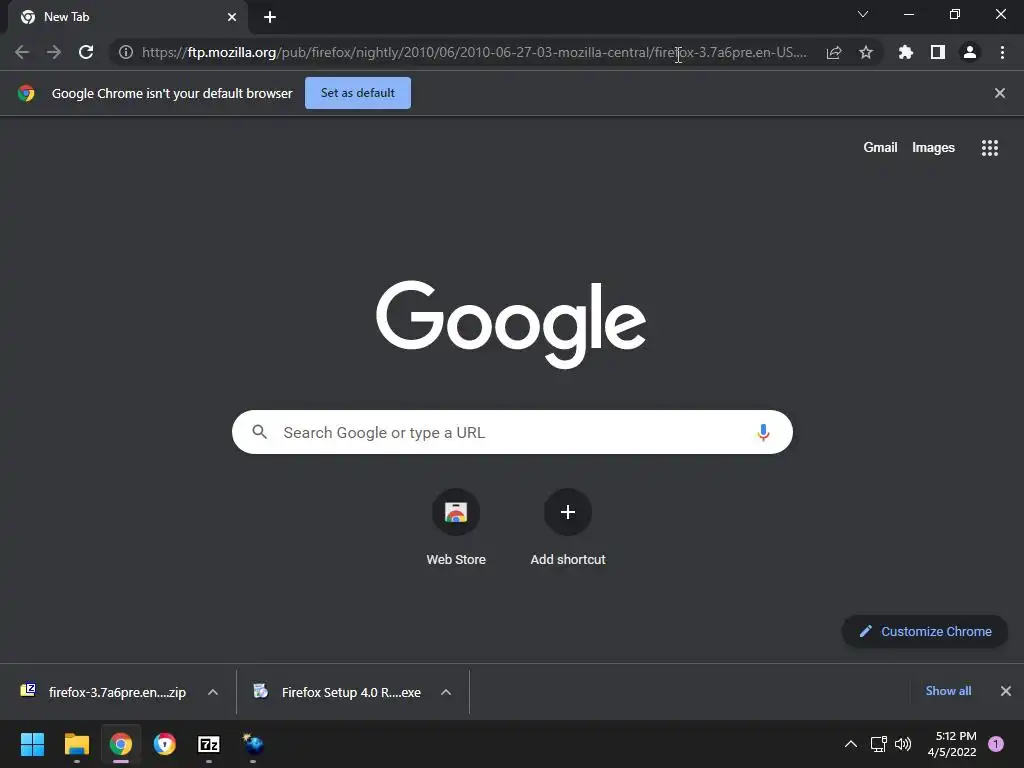Reload the page with the refresh icon

click(86, 52)
